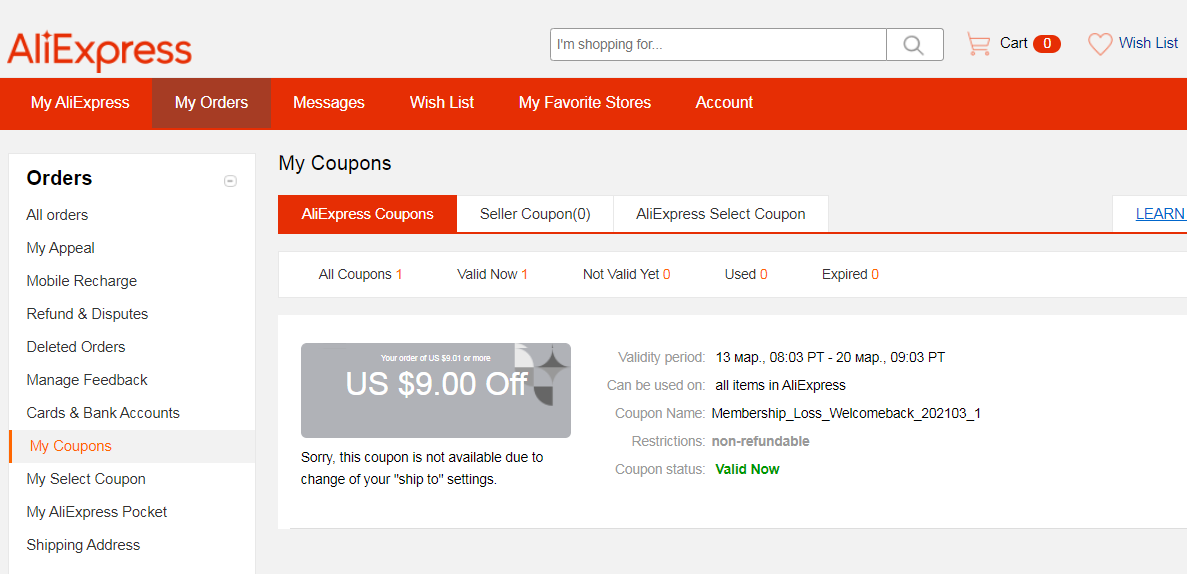Open My Select Coupon in sidebar
The height and width of the screenshot is (574, 1187).
(x=86, y=479)
